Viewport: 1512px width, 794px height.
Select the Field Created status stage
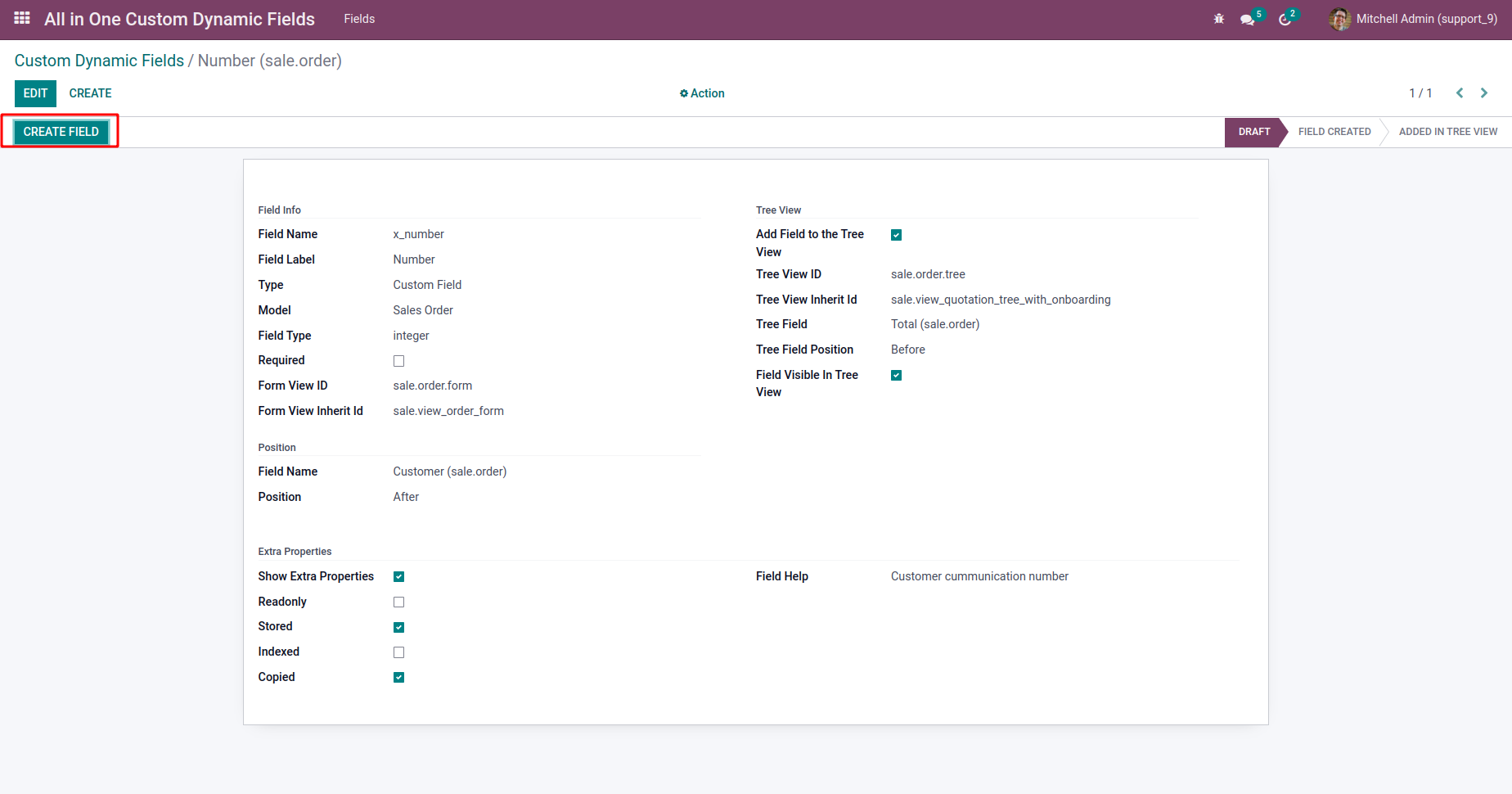click(1334, 132)
